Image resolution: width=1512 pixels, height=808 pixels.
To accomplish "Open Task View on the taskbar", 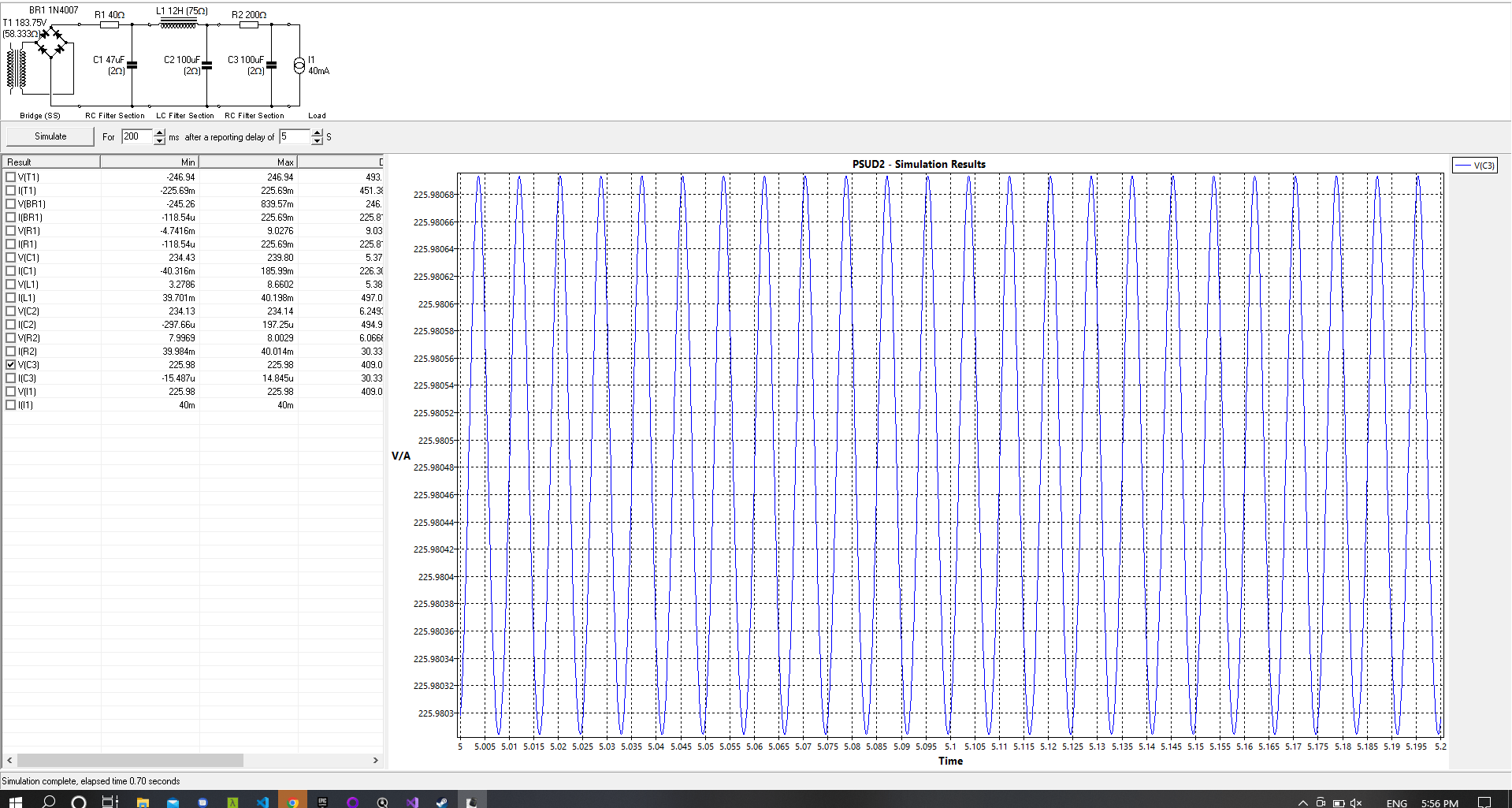I will pos(110,802).
